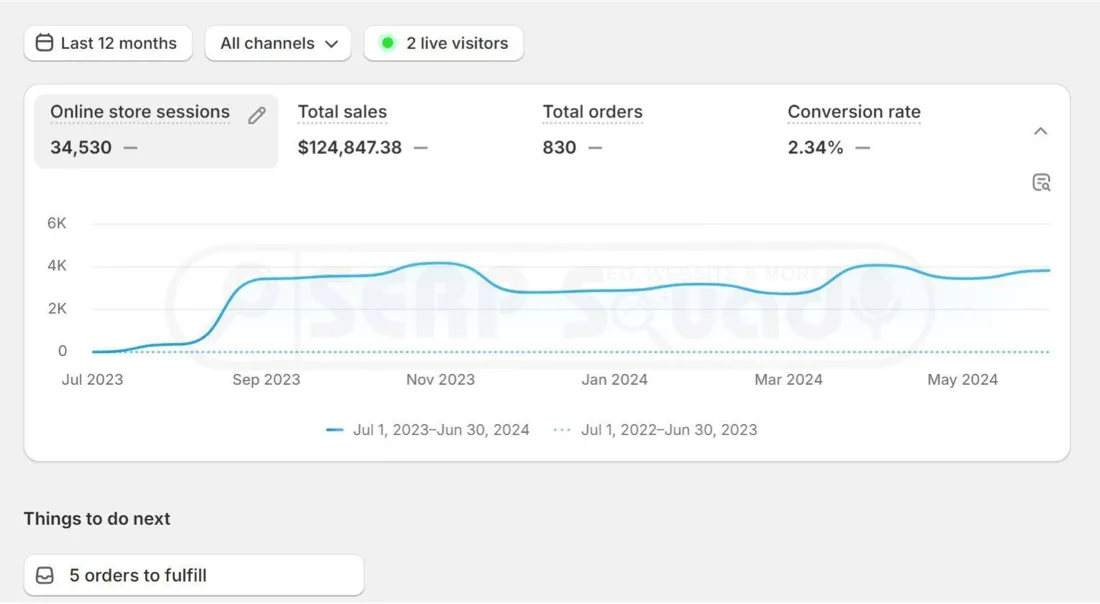Open the view report icon beside chart
This screenshot has width=1100, height=604.
(x=1042, y=182)
